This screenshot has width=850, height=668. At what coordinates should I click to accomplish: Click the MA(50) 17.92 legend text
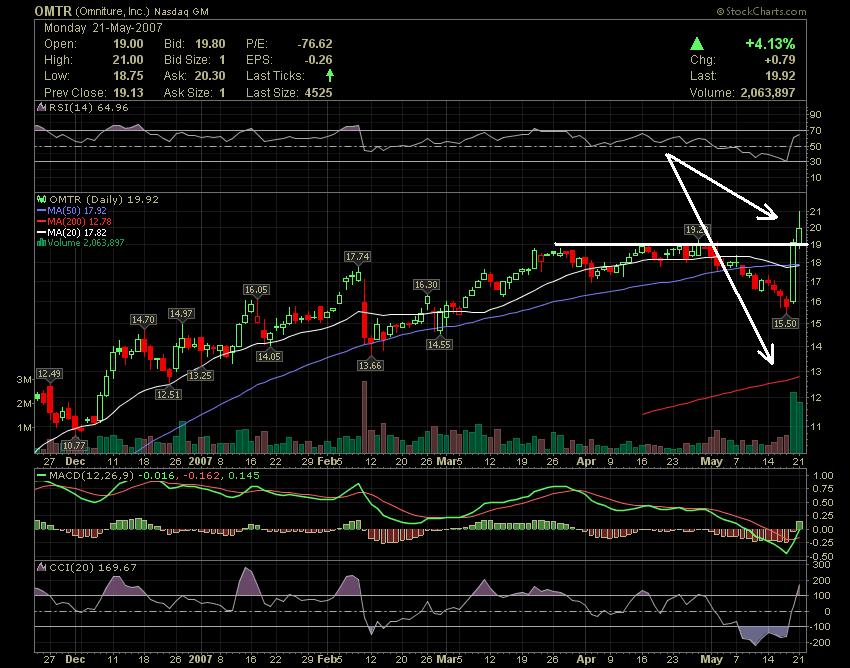pyautogui.click(x=77, y=210)
